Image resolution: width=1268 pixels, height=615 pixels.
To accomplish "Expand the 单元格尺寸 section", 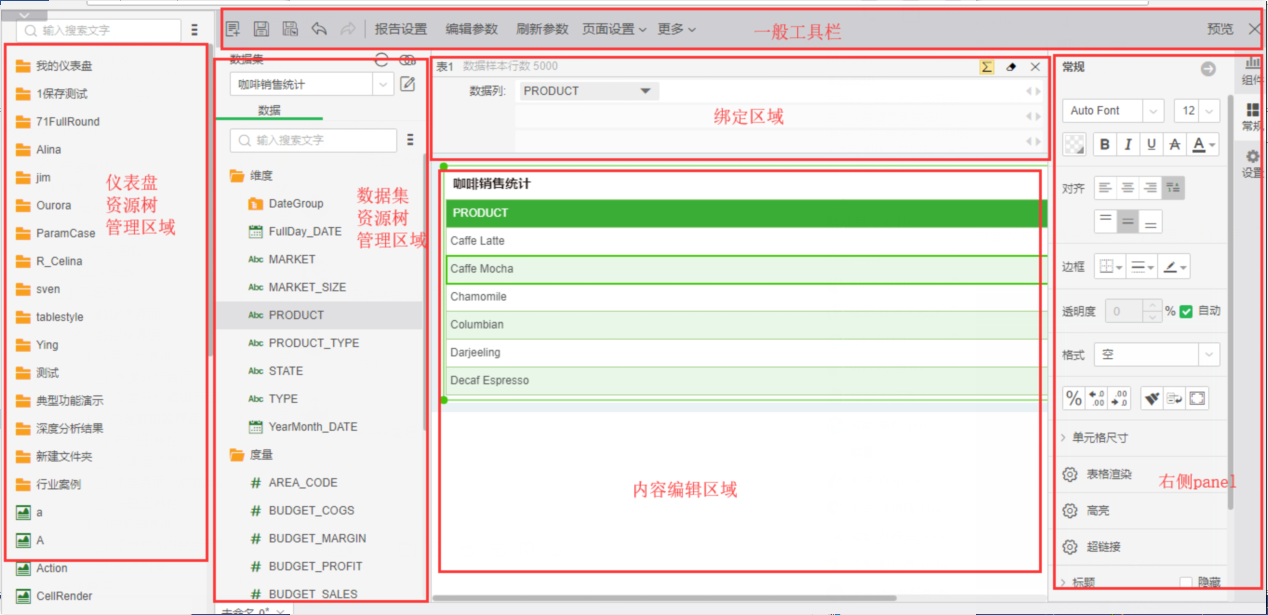I will [x=1100, y=438].
